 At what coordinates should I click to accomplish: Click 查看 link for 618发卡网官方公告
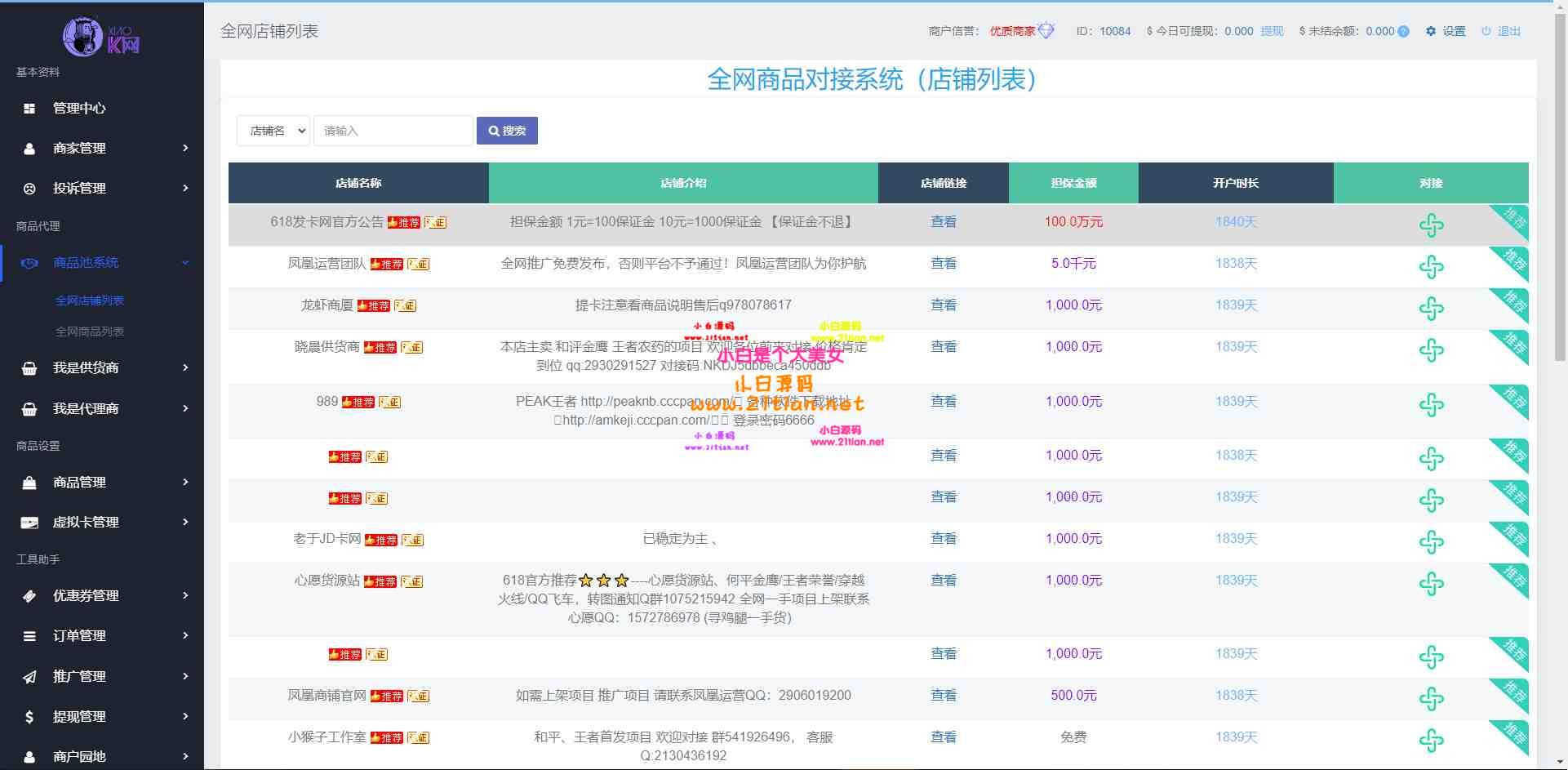tap(943, 222)
